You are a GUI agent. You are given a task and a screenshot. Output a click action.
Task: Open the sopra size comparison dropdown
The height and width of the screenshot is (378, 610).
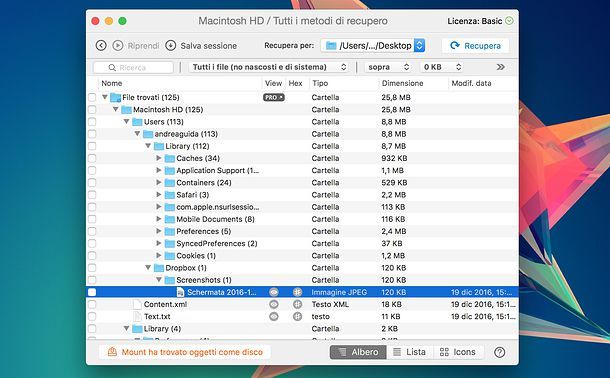tap(388, 67)
